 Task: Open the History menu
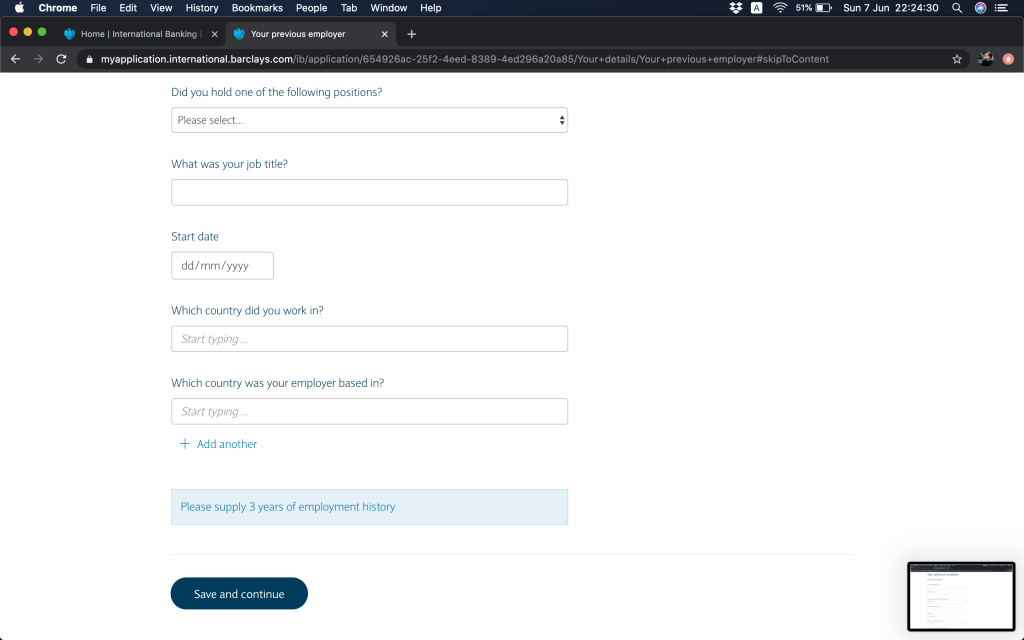202,8
